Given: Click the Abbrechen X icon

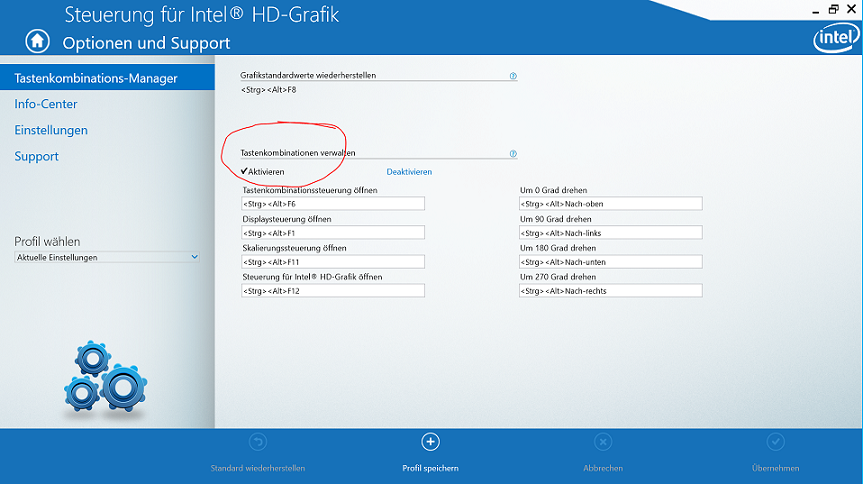Looking at the screenshot, I should 603,442.
